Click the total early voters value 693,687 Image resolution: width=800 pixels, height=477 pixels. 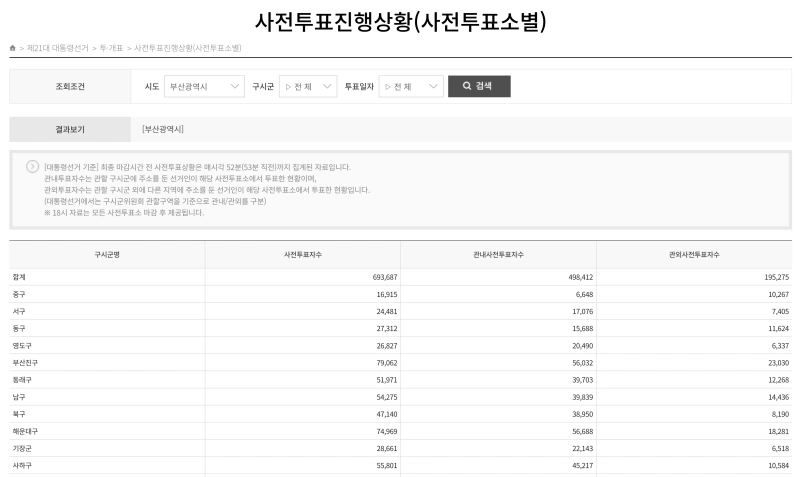385,277
